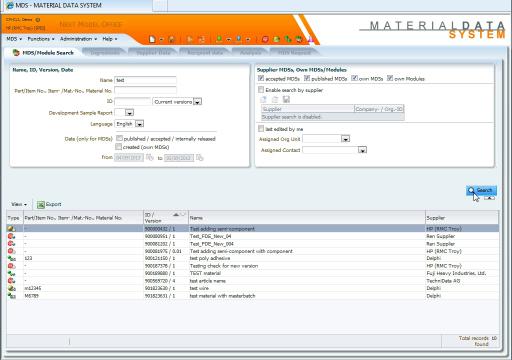Open the Assigned Contact dropdown
The width and height of the screenshot is (512, 360).
(362, 150)
